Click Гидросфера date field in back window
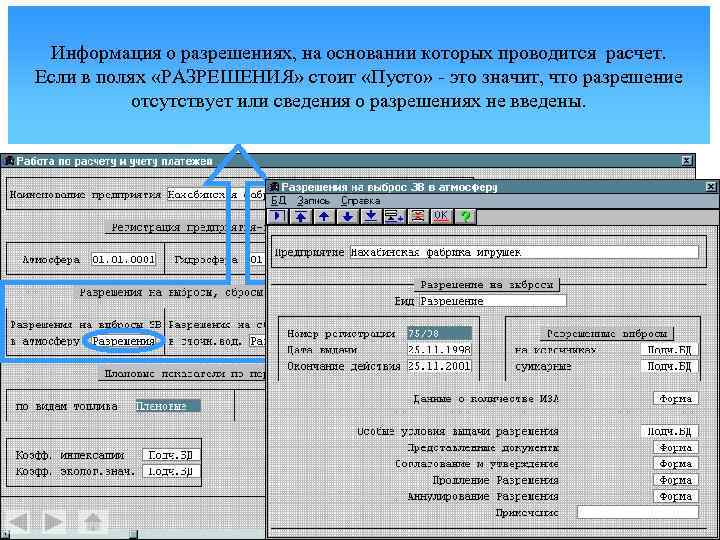 pyautogui.click(x=257, y=259)
